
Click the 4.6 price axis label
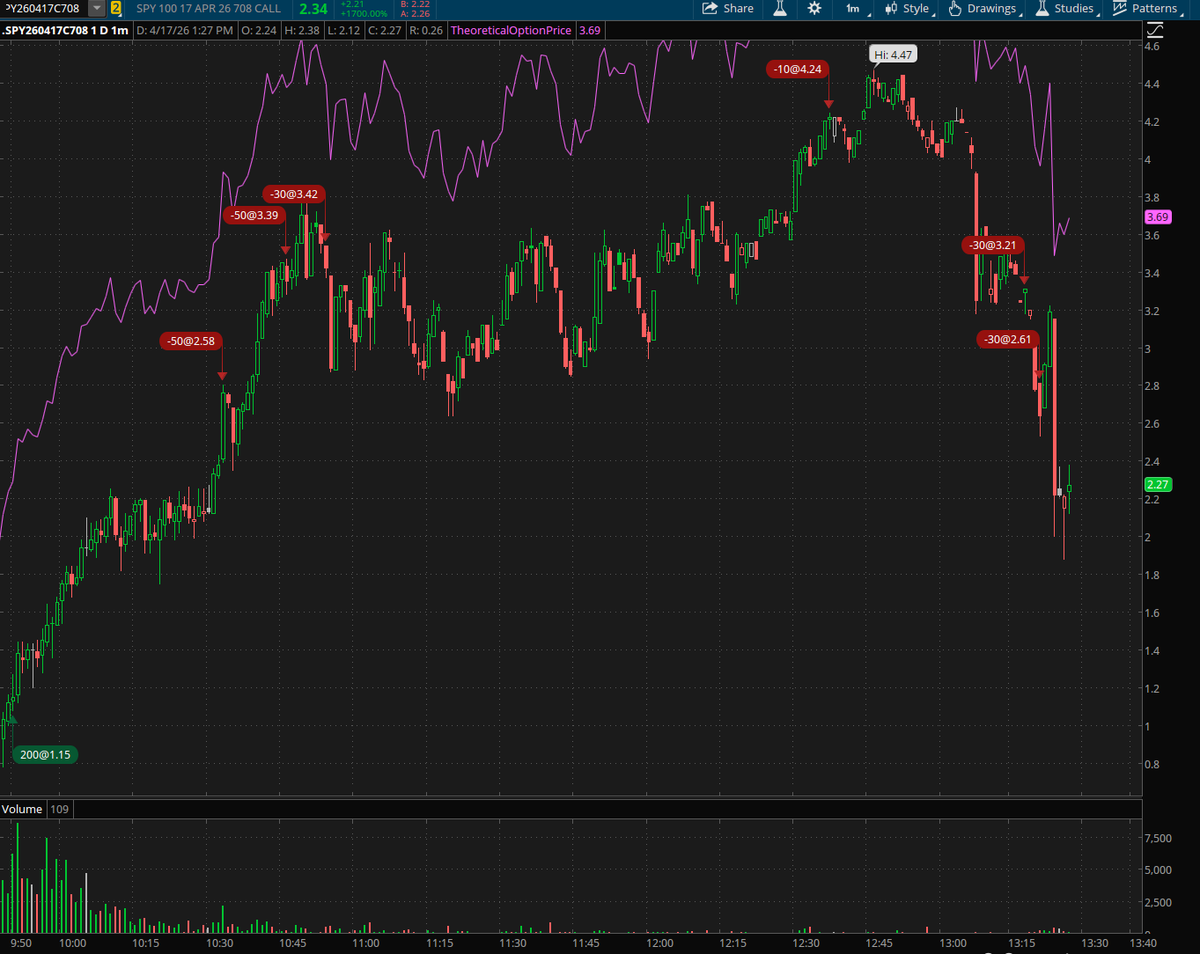[x=1152, y=46]
